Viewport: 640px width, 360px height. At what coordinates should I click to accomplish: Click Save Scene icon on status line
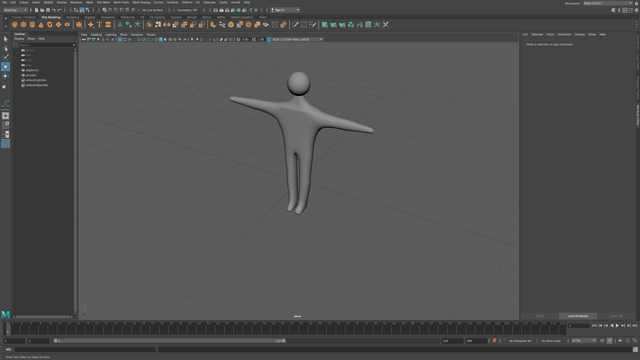click(48, 10)
